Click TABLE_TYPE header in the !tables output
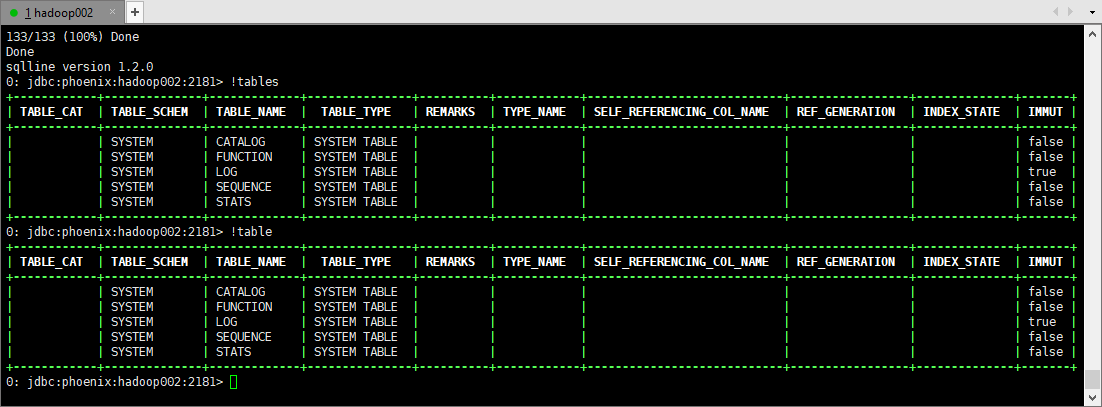The height and width of the screenshot is (407, 1102). click(356, 112)
